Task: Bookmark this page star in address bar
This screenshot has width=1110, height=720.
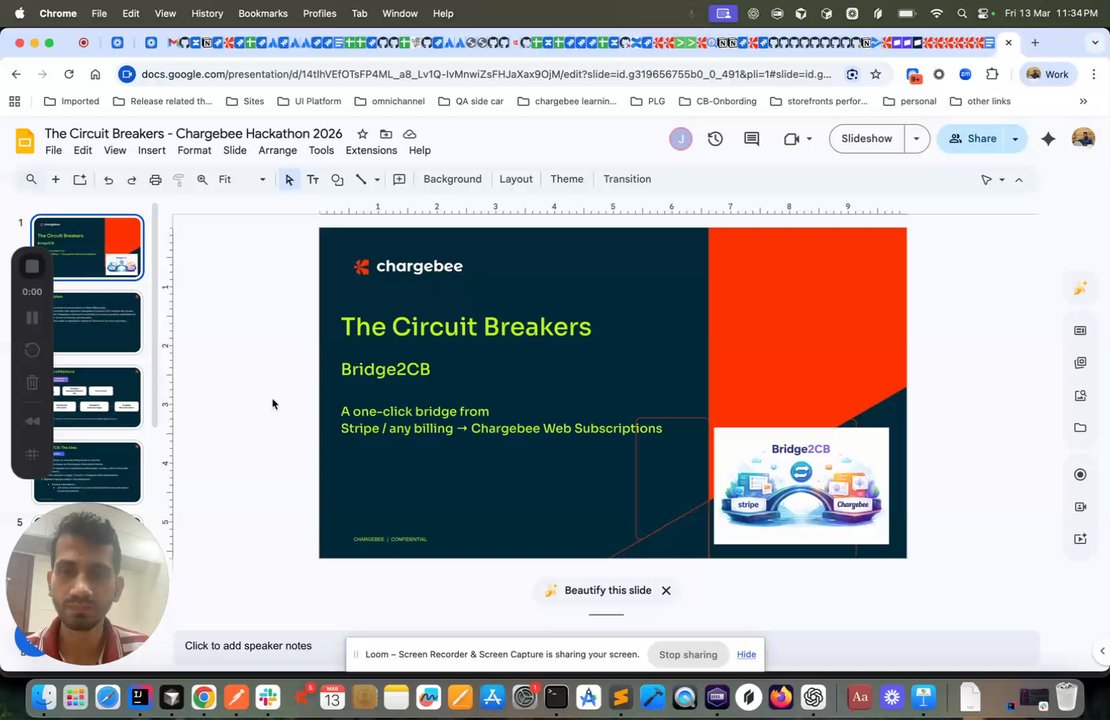Action: (x=876, y=74)
